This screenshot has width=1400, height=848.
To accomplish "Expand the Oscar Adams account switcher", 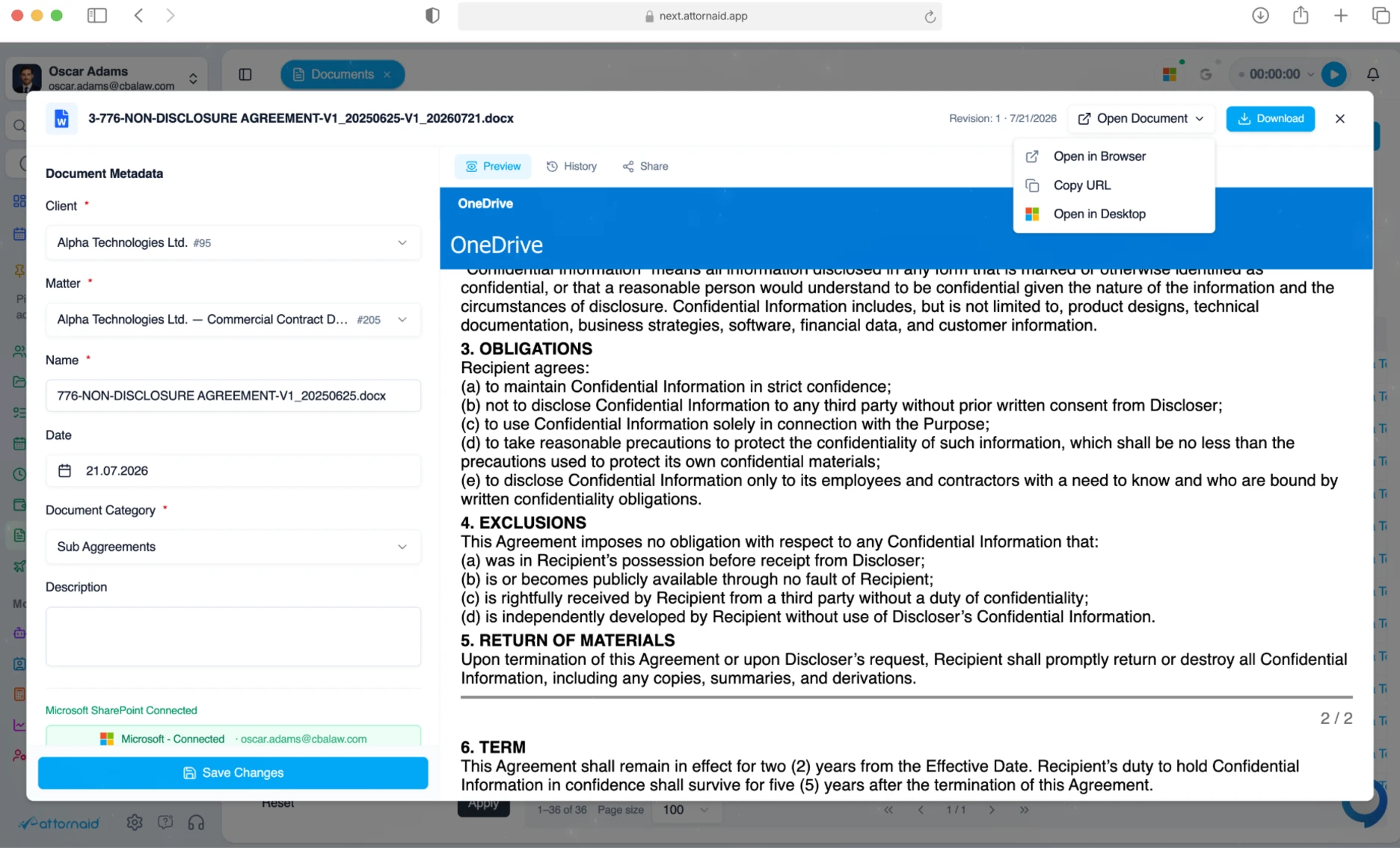I will click(x=193, y=79).
